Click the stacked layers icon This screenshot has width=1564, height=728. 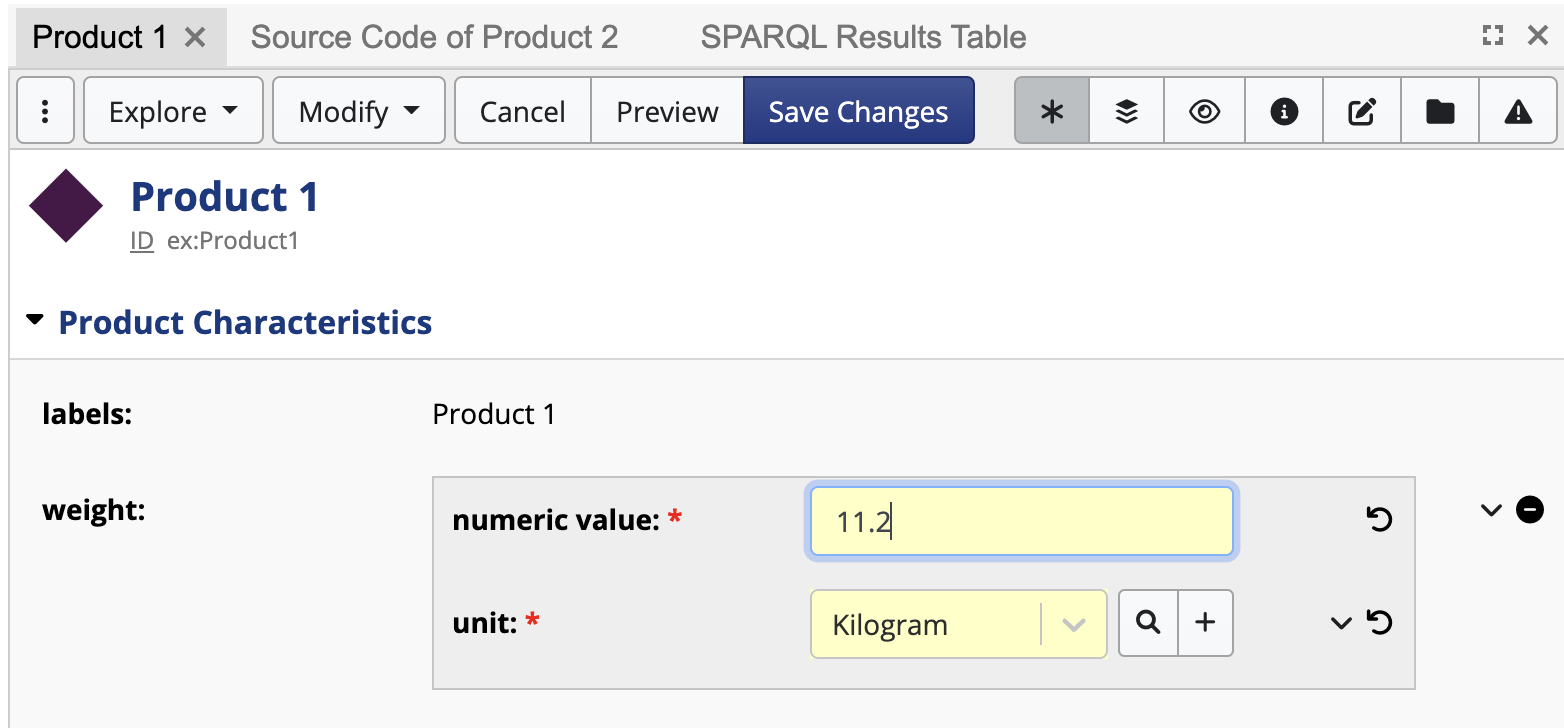click(1127, 111)
